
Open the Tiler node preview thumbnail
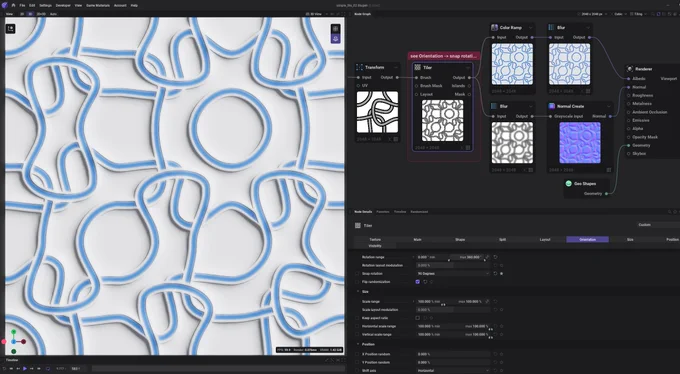(442, 121)
